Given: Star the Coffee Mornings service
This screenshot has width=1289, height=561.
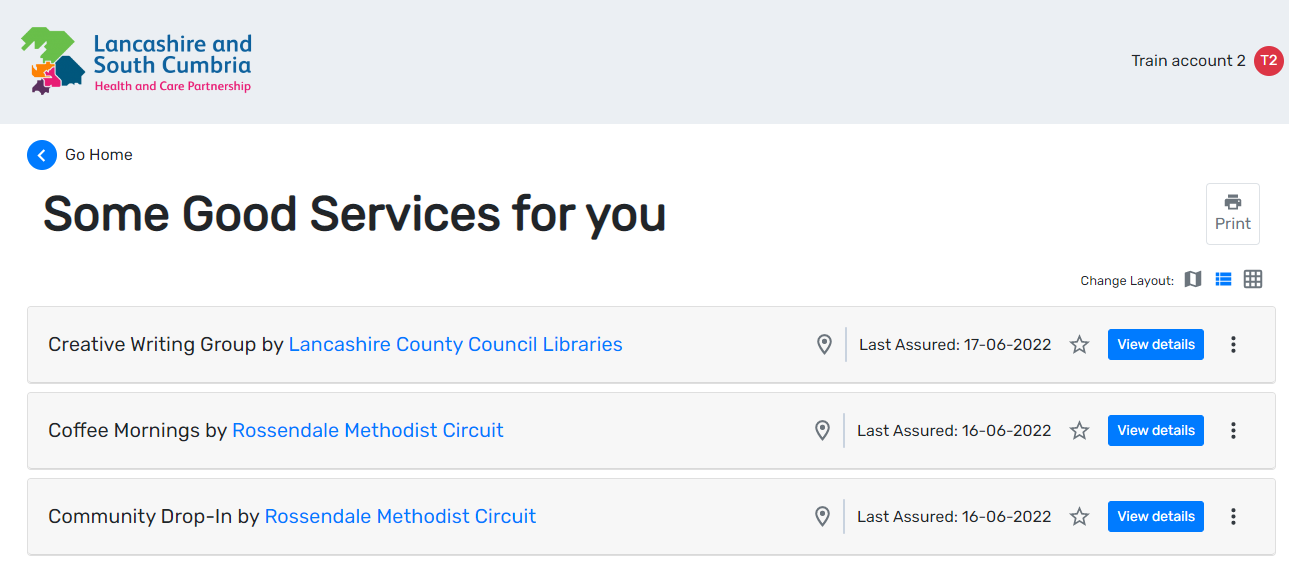Looking at the screenshot, I should 1079,431.
